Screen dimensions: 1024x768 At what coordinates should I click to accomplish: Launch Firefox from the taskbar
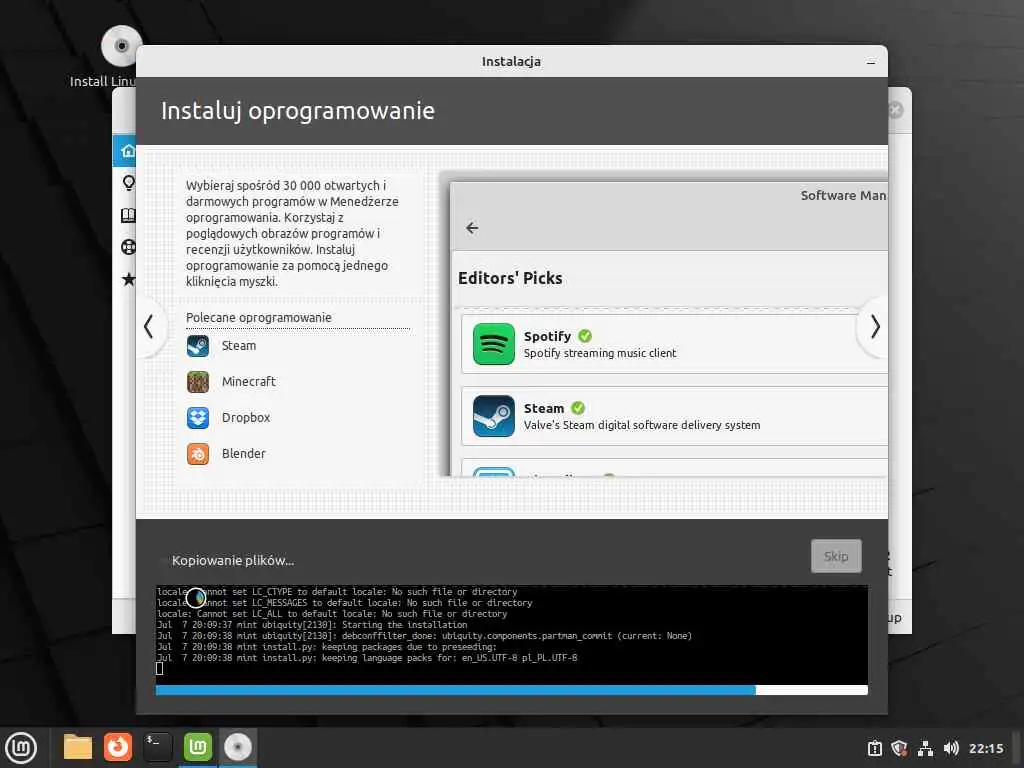coord(118,747)
